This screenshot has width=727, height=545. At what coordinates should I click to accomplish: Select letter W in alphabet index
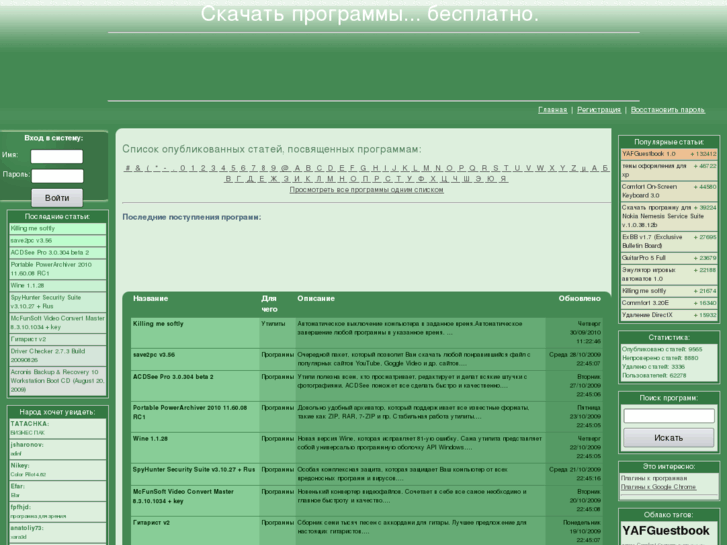click(x=540, y=168)
